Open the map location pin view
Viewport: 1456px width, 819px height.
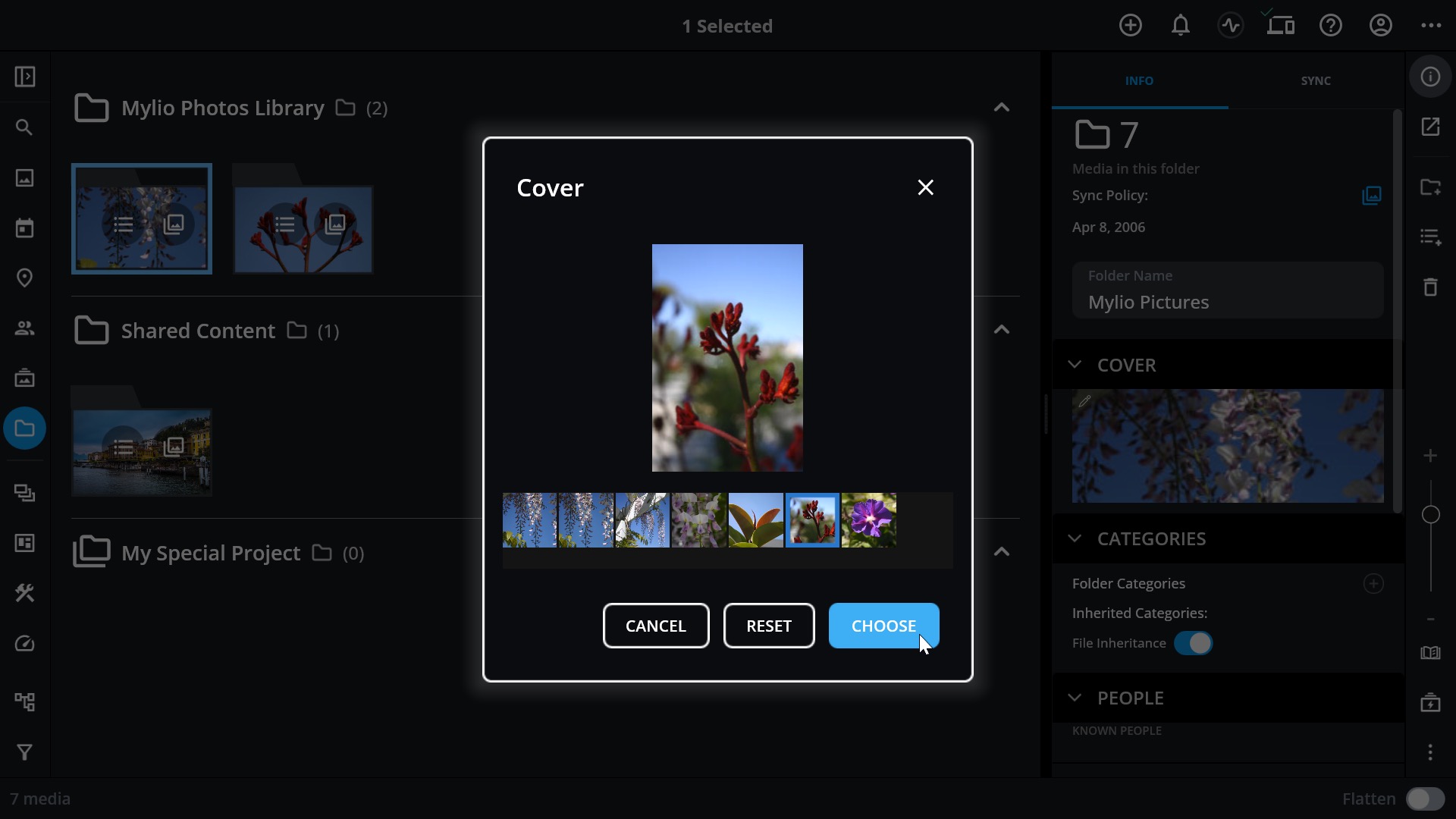coord(25,278)
